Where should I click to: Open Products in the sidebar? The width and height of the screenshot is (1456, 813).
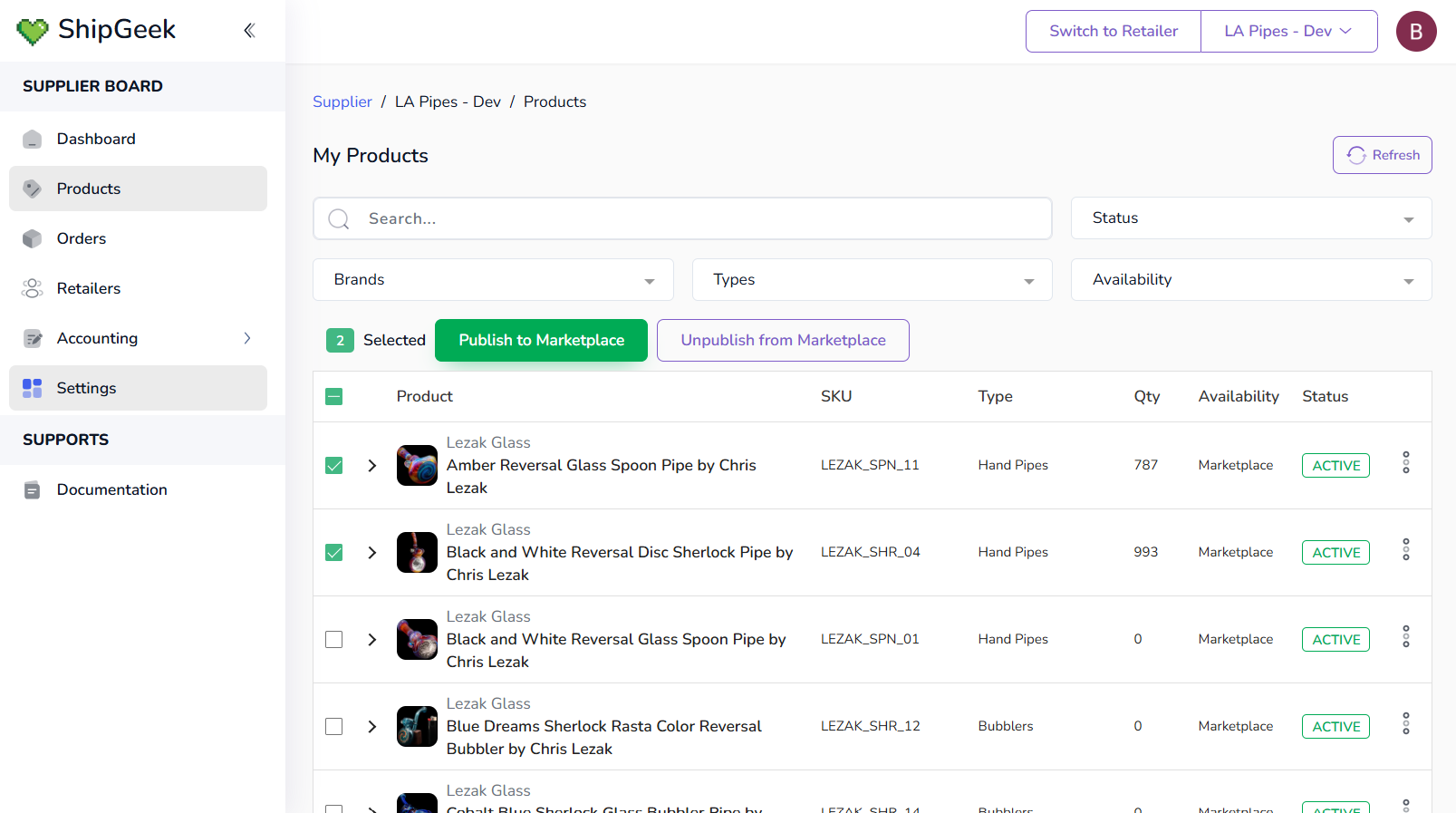(x=138, y=189)
